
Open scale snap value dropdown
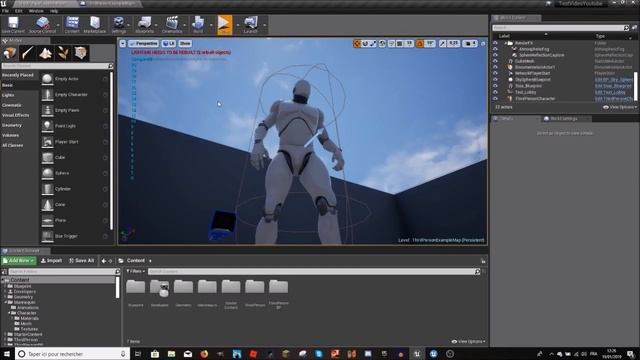tap(453, 43)
